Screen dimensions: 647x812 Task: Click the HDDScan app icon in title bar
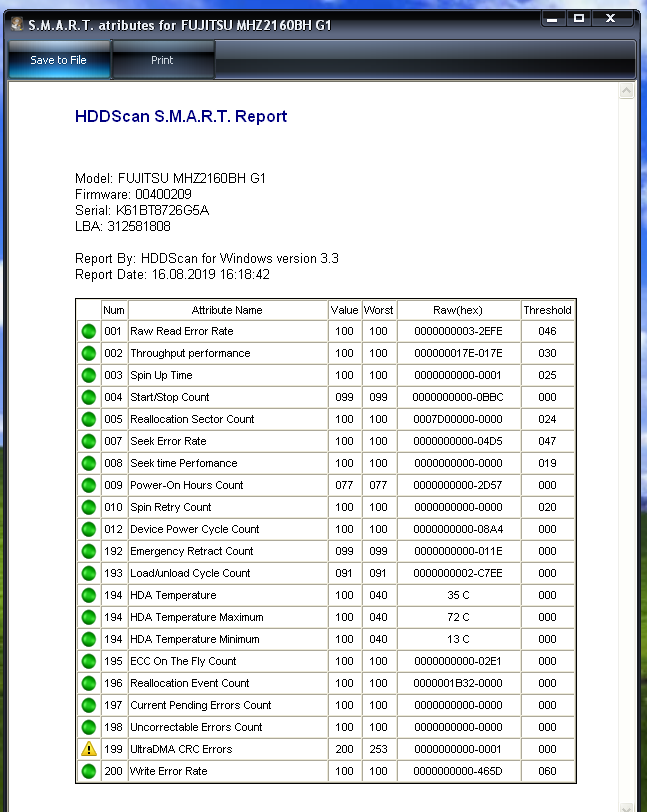(x=16, y=22)
